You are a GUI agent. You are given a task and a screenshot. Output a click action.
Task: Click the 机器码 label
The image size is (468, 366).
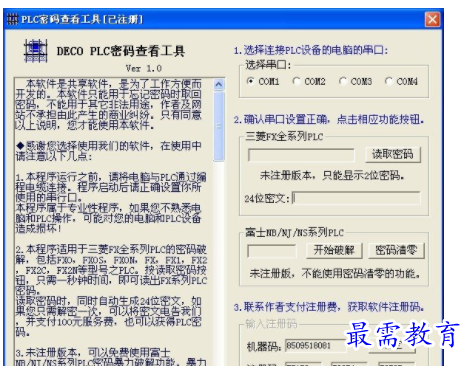[264, 346]
